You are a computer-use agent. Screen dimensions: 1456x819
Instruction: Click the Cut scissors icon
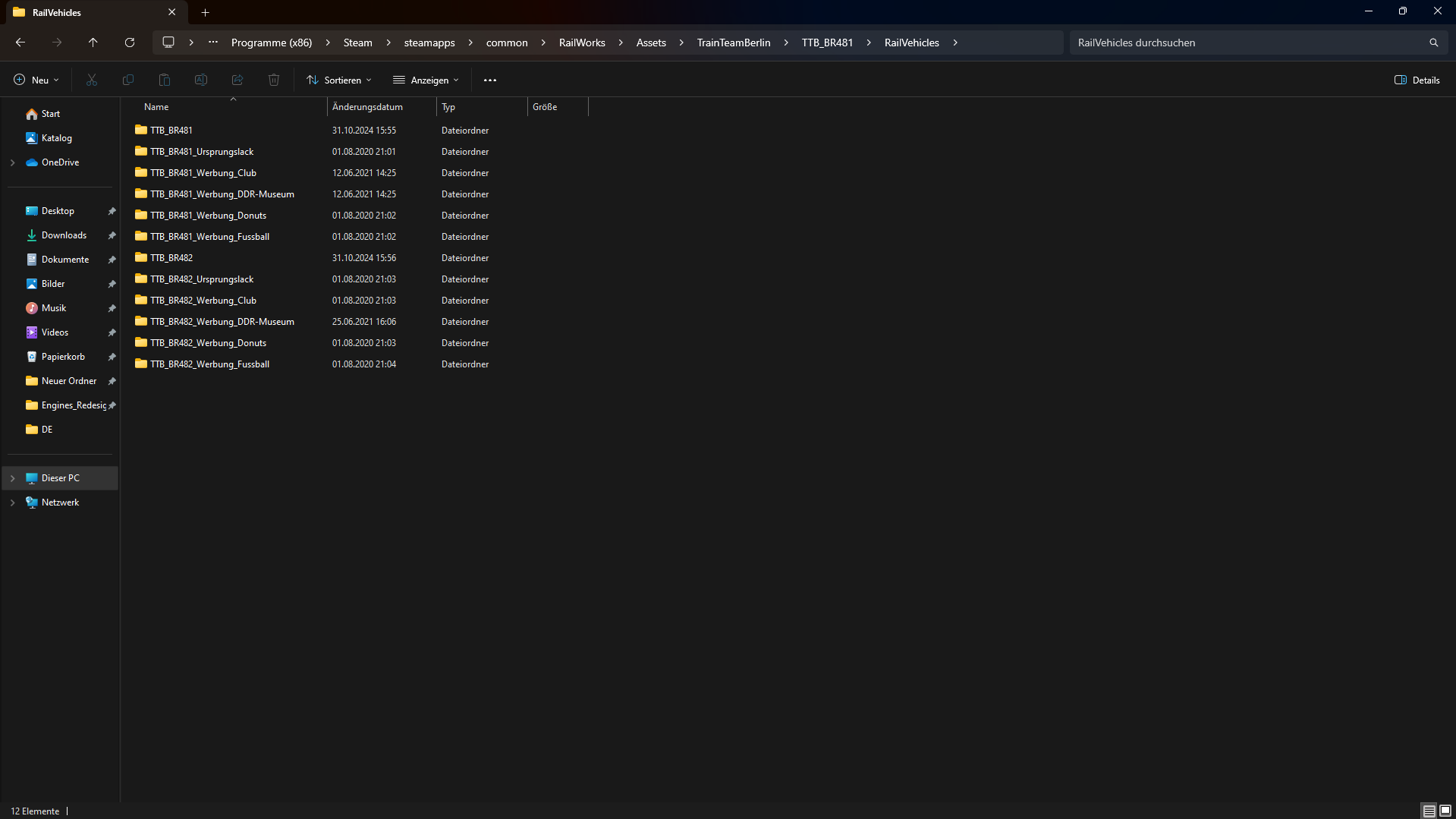(x=92, y=80)
